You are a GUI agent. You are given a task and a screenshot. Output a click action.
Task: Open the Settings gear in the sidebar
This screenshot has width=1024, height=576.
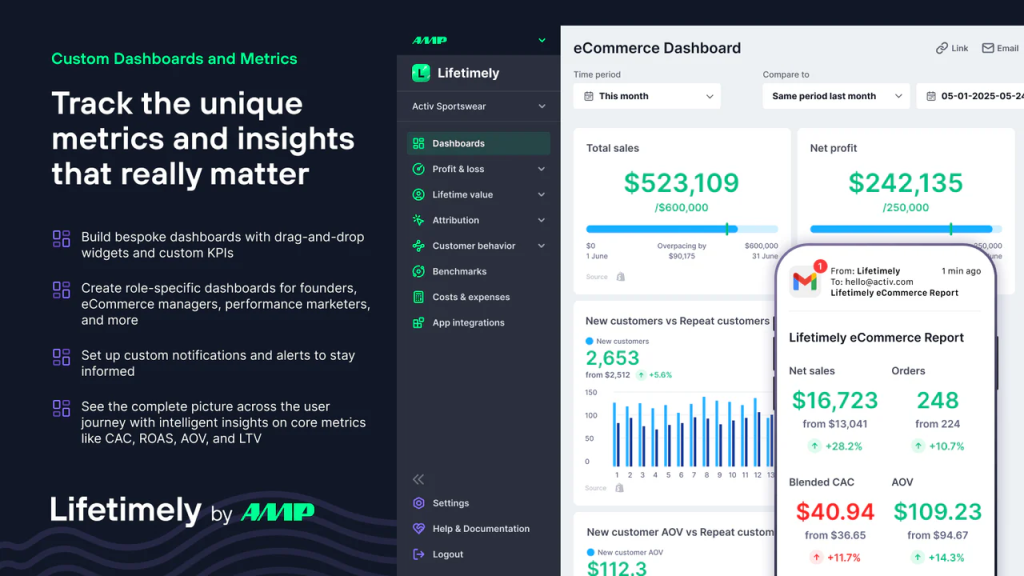tap(420, 503)
